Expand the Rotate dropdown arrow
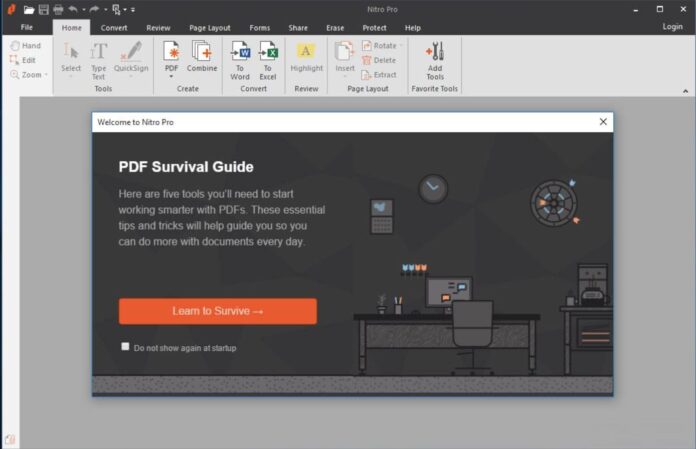The image size is (696, 449). click(x=402, y=46)
